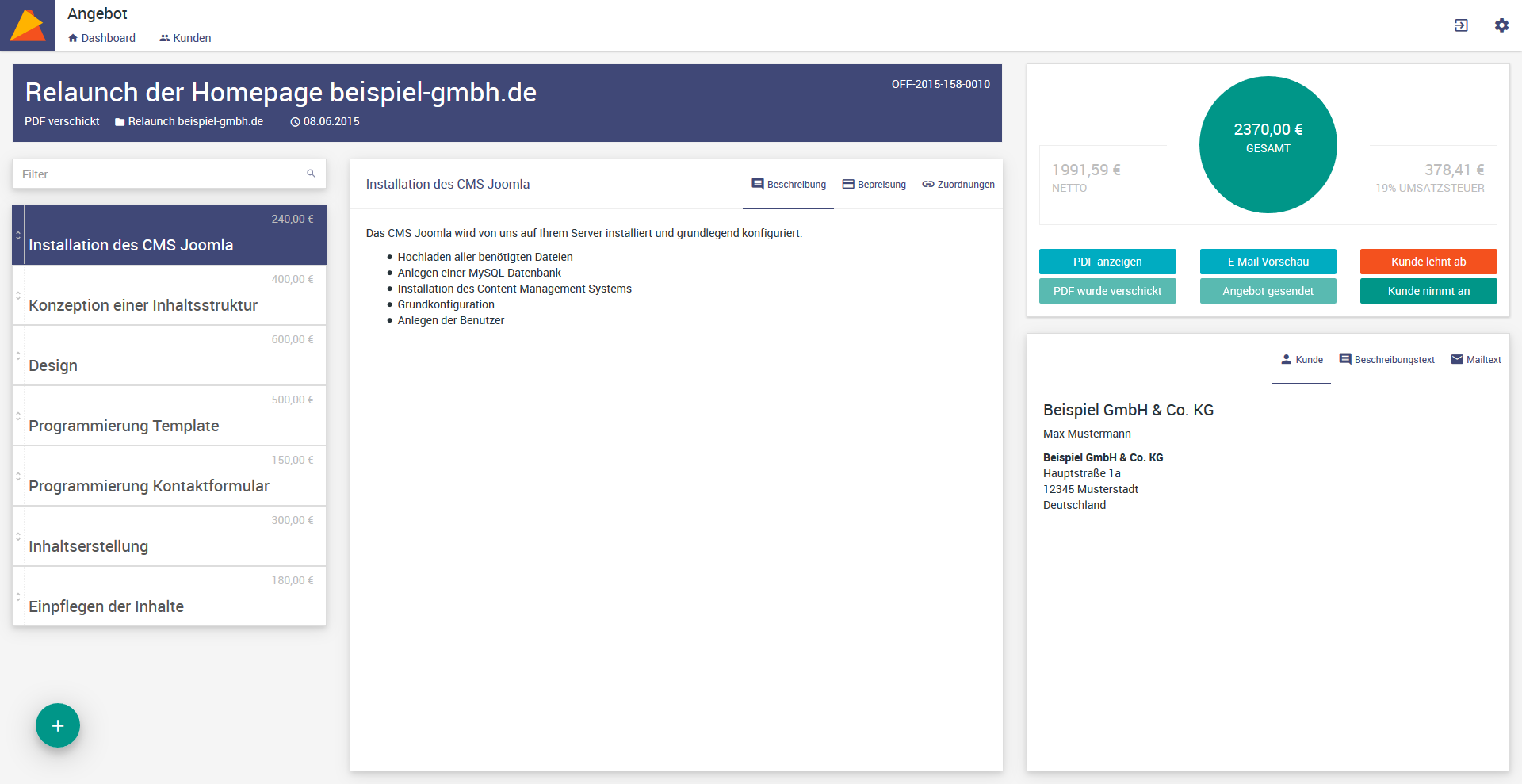Mark offer as Kunde lehnt ab
1522x784 pixels.
click(1428, 262)
